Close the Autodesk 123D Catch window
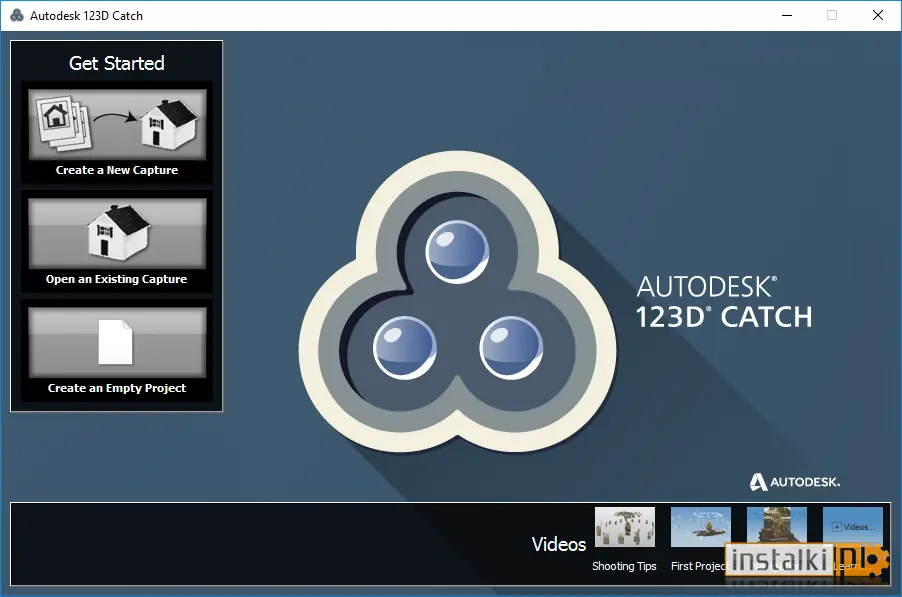Screen dimensions: 902x597 (x=878, y=16)
